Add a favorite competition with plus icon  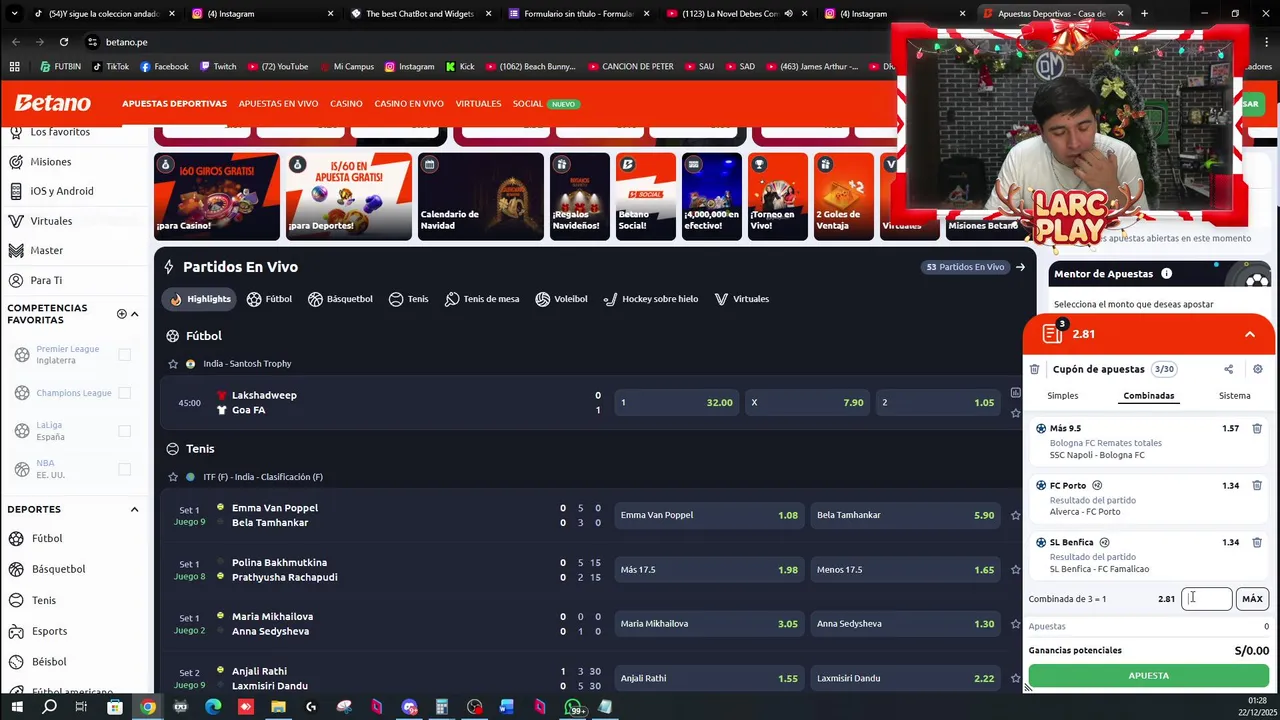point(122,314)
